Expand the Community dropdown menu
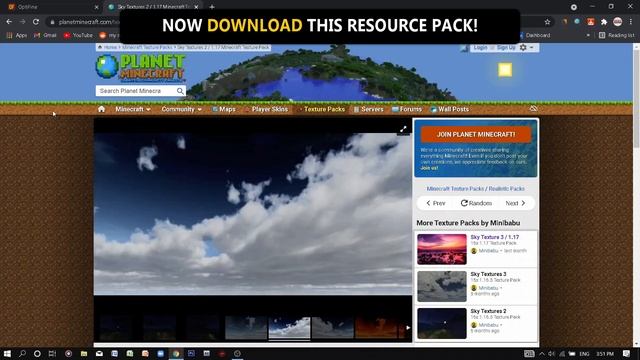Image resolution: width=640 pixels, height=360 pixels. (181, 109)
